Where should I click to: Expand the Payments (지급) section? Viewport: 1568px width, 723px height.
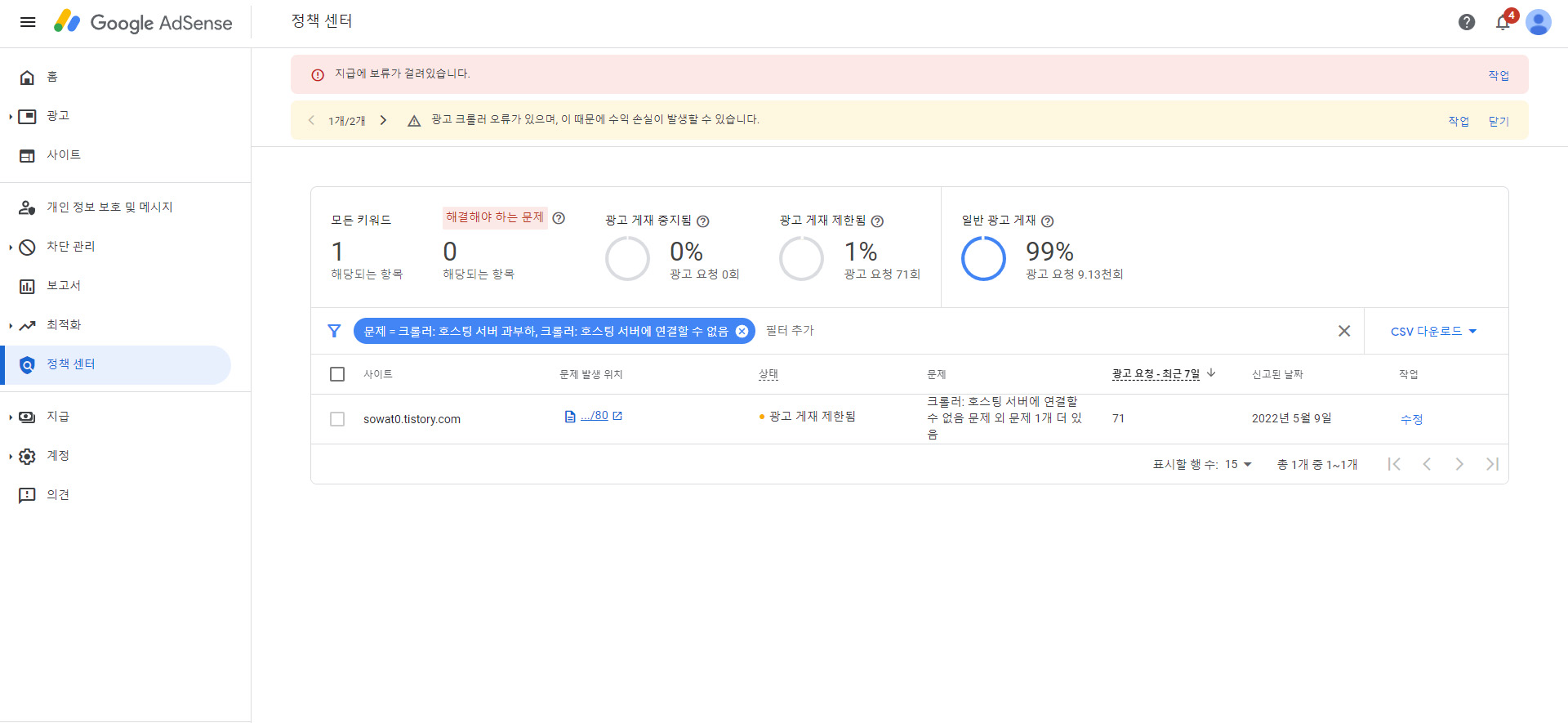pyautogui.click(x=11, y=417)
